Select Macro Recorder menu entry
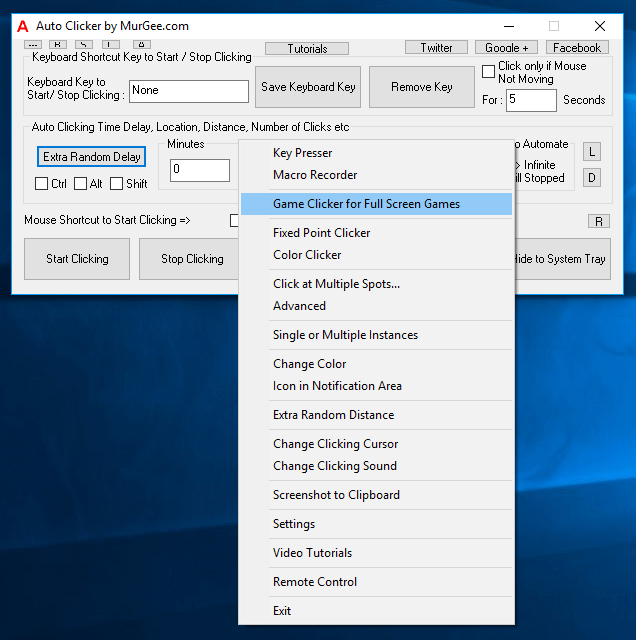Viewport: 636px width, 640px height. tap(376, 175)
